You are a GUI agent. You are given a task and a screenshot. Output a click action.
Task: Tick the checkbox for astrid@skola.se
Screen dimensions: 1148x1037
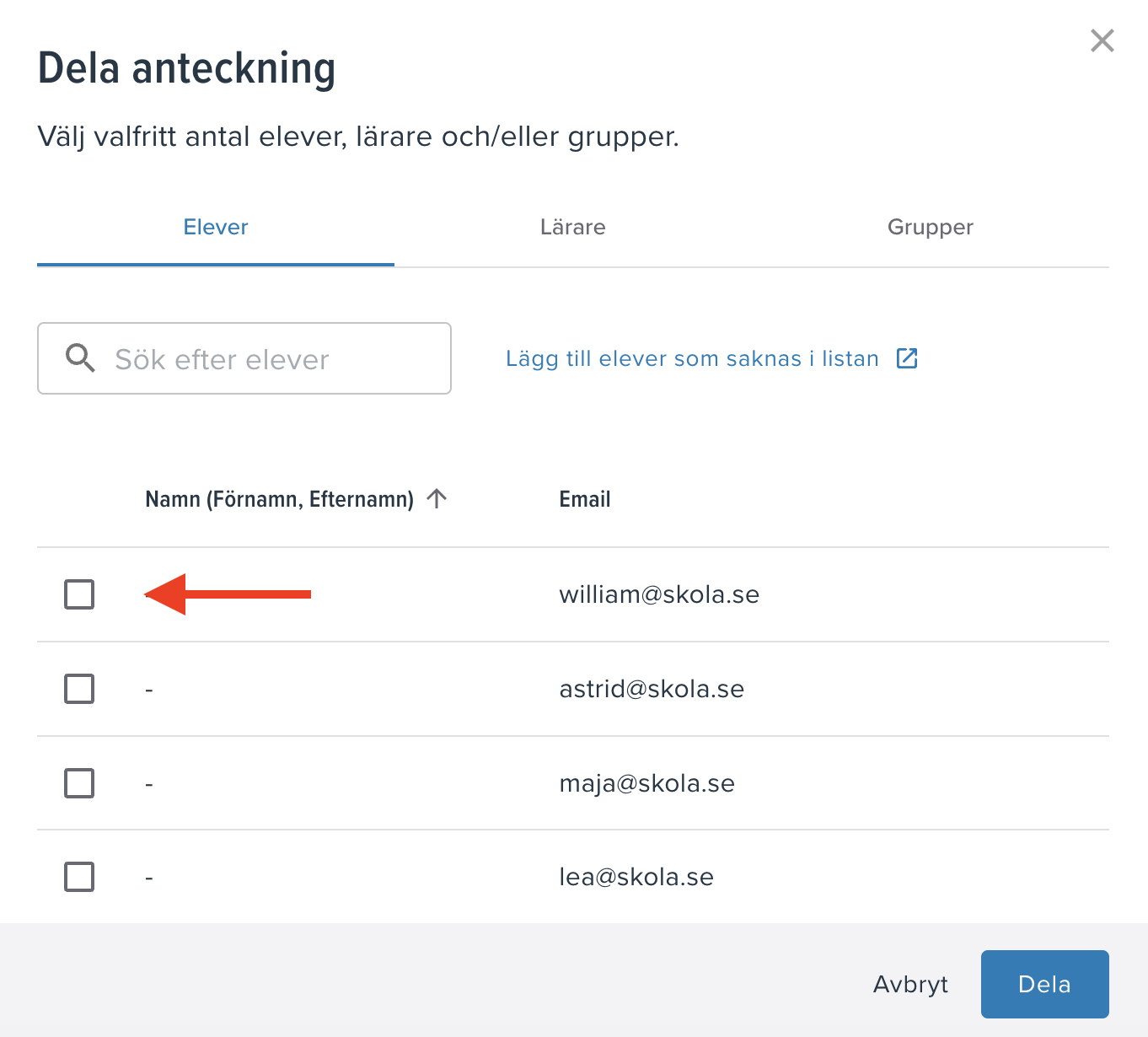tap(79, 689)
